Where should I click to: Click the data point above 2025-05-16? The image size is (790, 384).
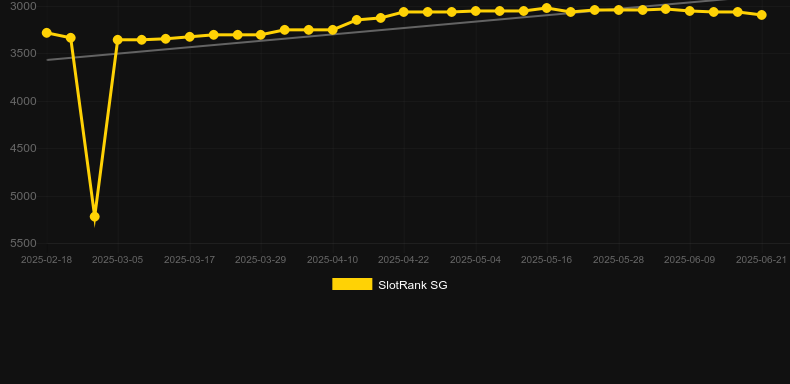[547, 8]
